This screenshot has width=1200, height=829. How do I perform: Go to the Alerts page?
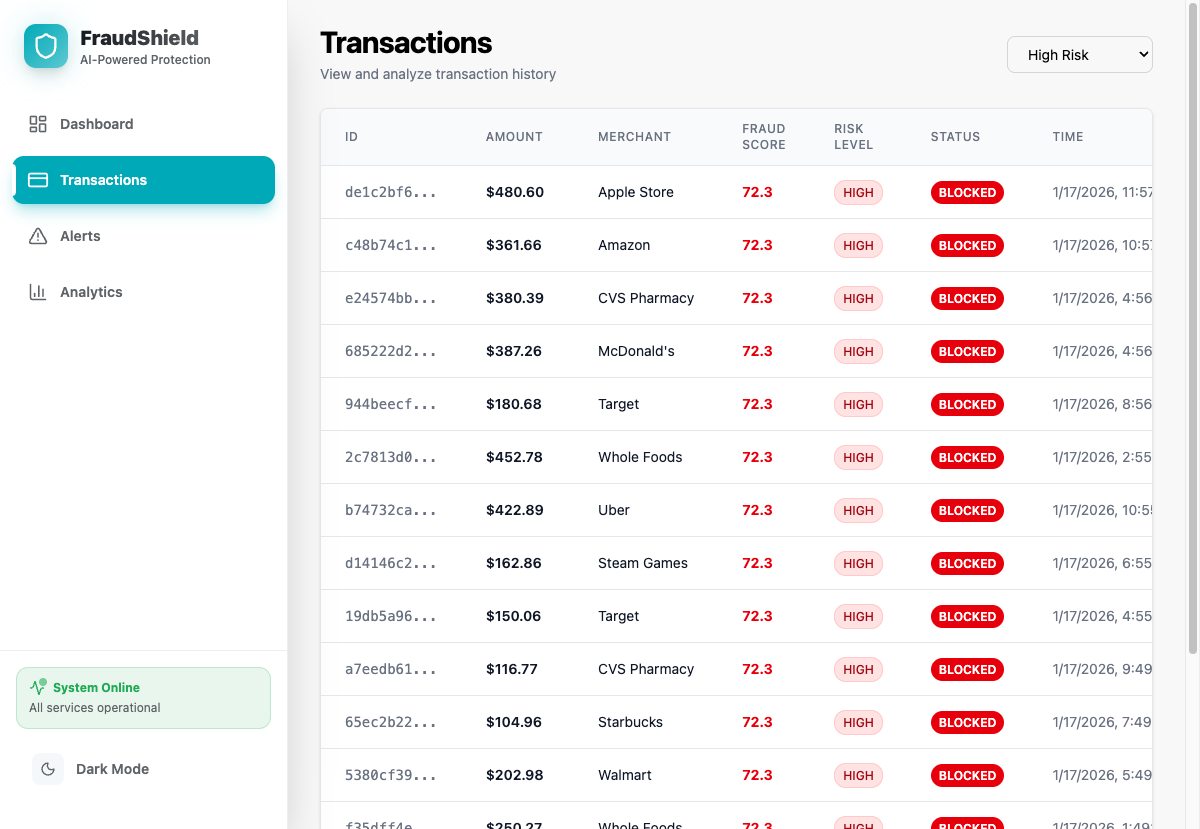[144, 236]
